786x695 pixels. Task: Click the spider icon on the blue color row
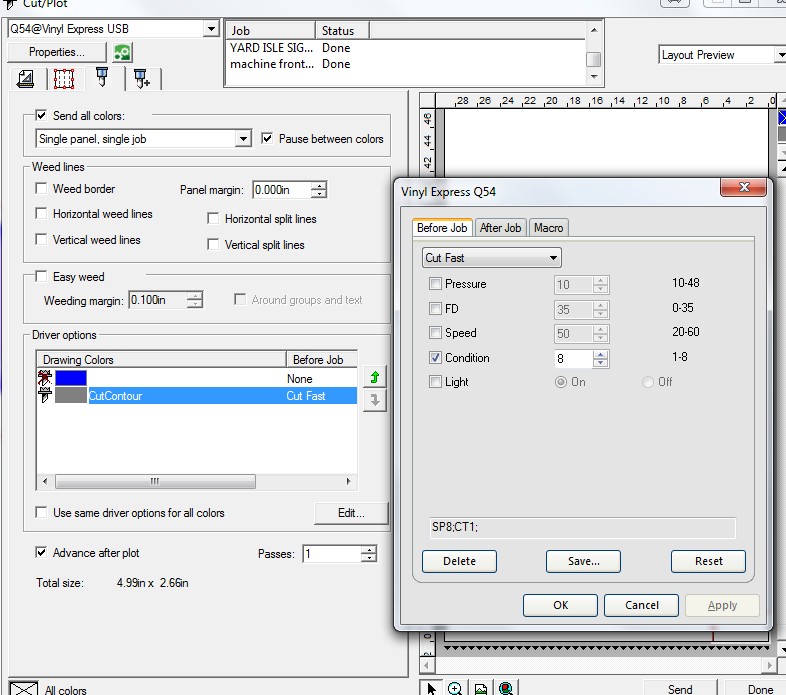click(x=45, y=378)
